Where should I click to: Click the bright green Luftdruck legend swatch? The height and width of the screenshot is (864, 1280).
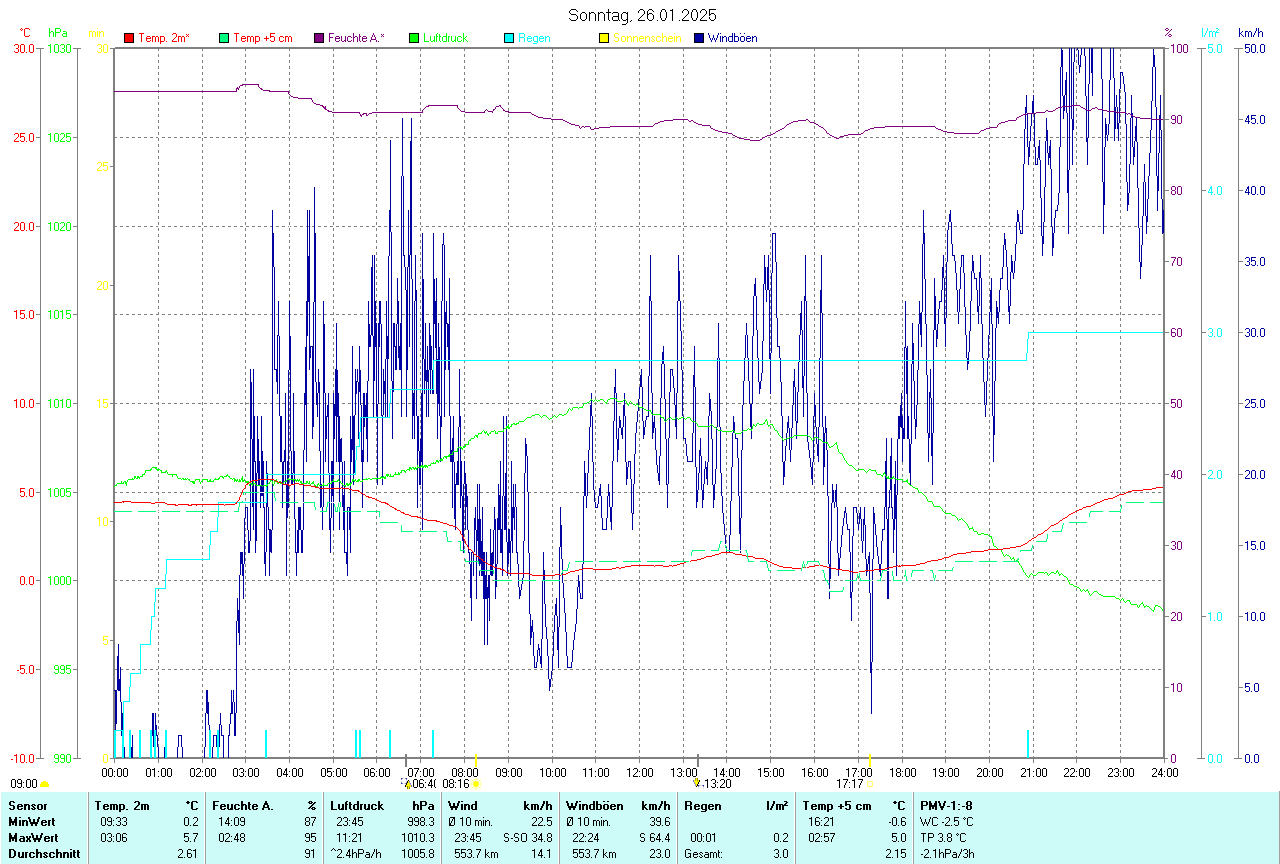point(414,38)
